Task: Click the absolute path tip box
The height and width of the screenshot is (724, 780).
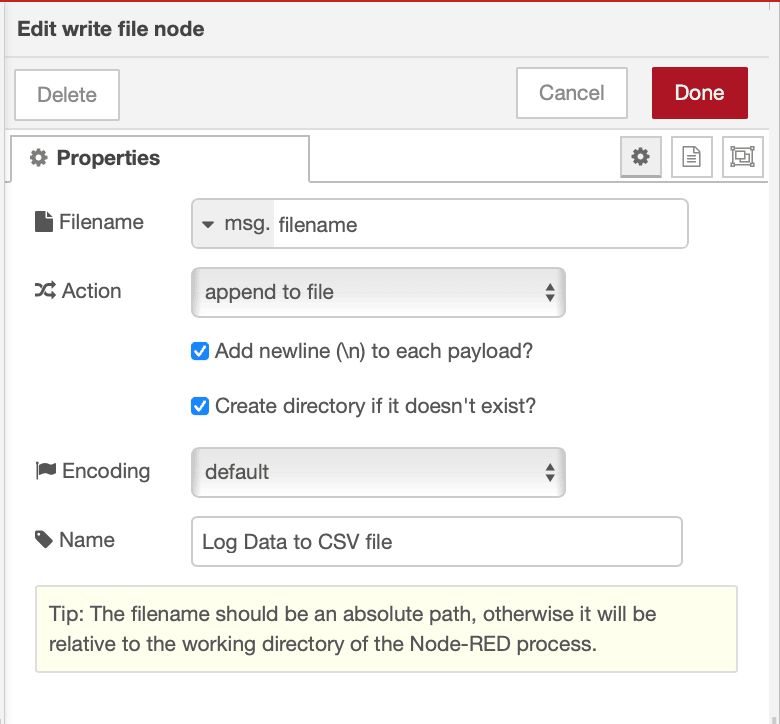Action: coord(386,629)
